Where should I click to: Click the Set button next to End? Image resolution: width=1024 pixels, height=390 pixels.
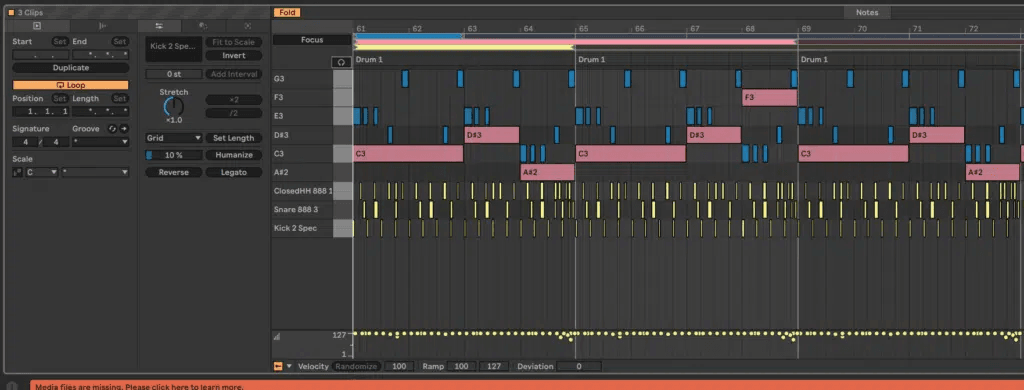click(120, 42)
